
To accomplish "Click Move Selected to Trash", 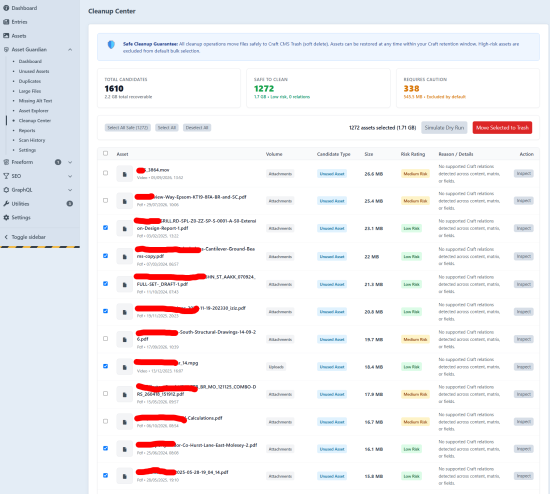I will point(502,128).
